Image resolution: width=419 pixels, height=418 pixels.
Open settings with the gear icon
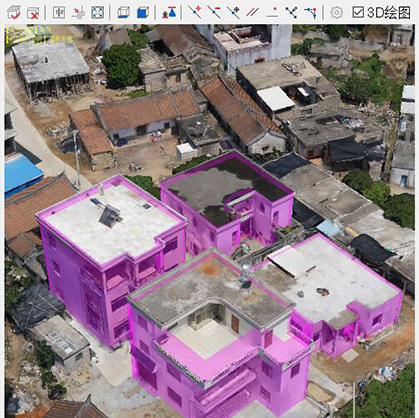pos(337,13)
